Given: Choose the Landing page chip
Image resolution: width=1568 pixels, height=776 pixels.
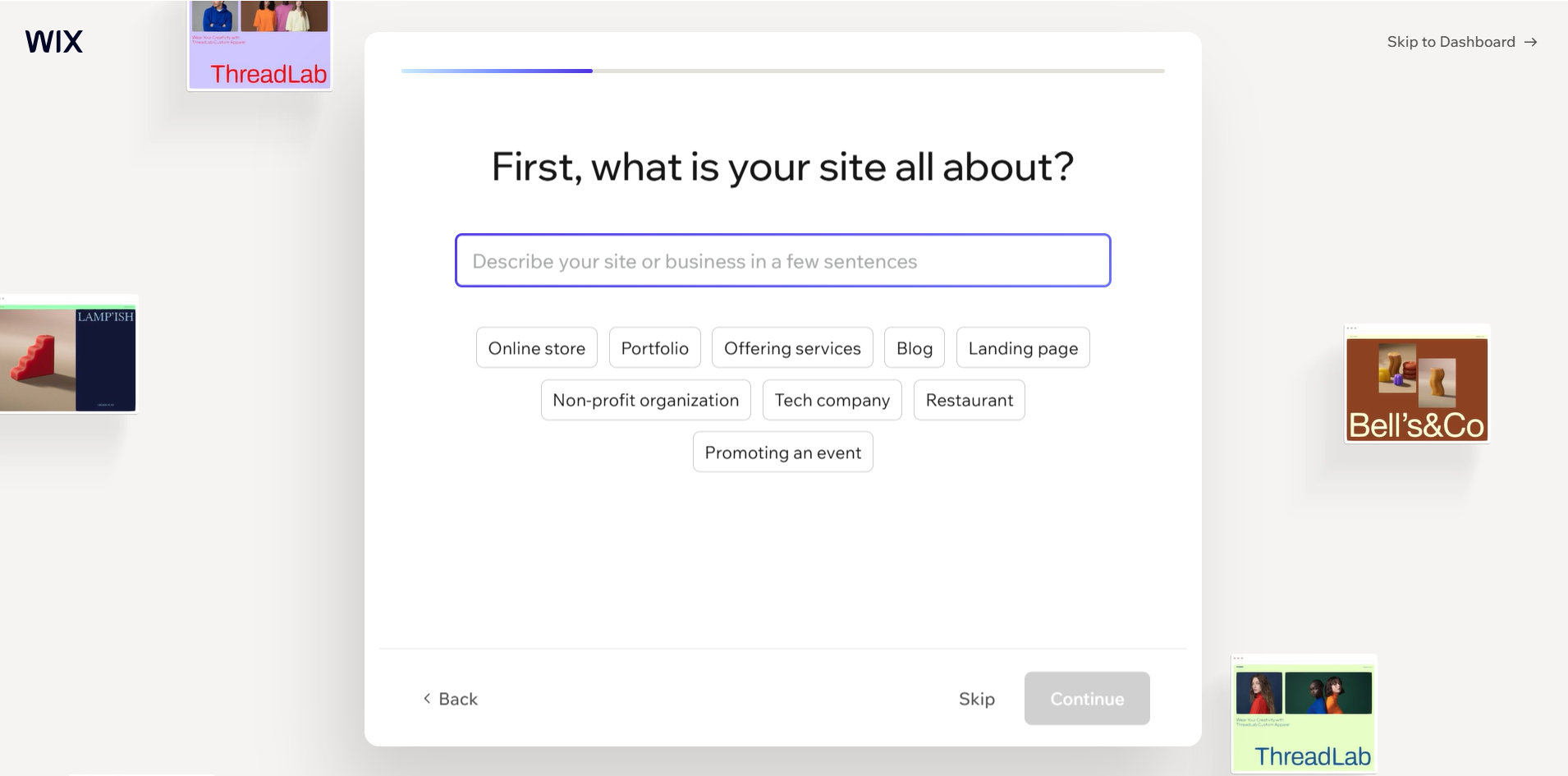Looking at the screenshot, I should (1023, 347).
